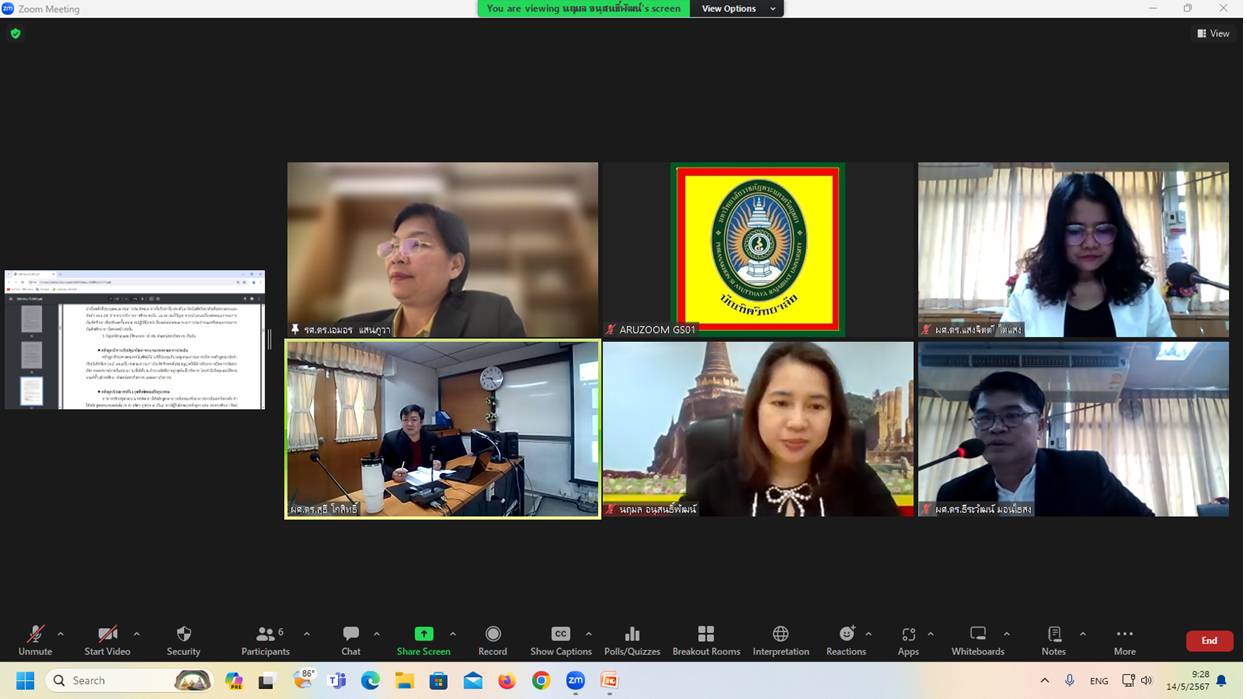Open the More options menu

click(x=1125, y=640)
